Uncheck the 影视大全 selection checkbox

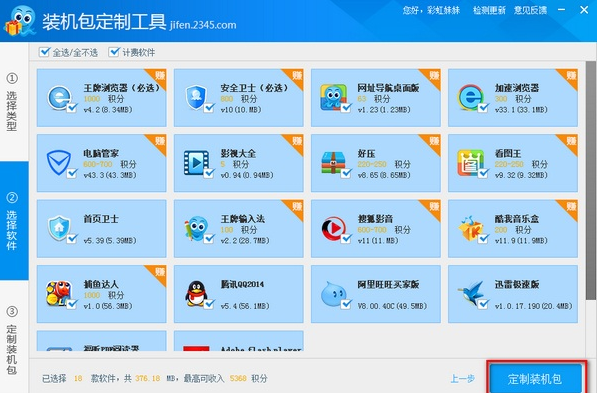tap(209, 174)
